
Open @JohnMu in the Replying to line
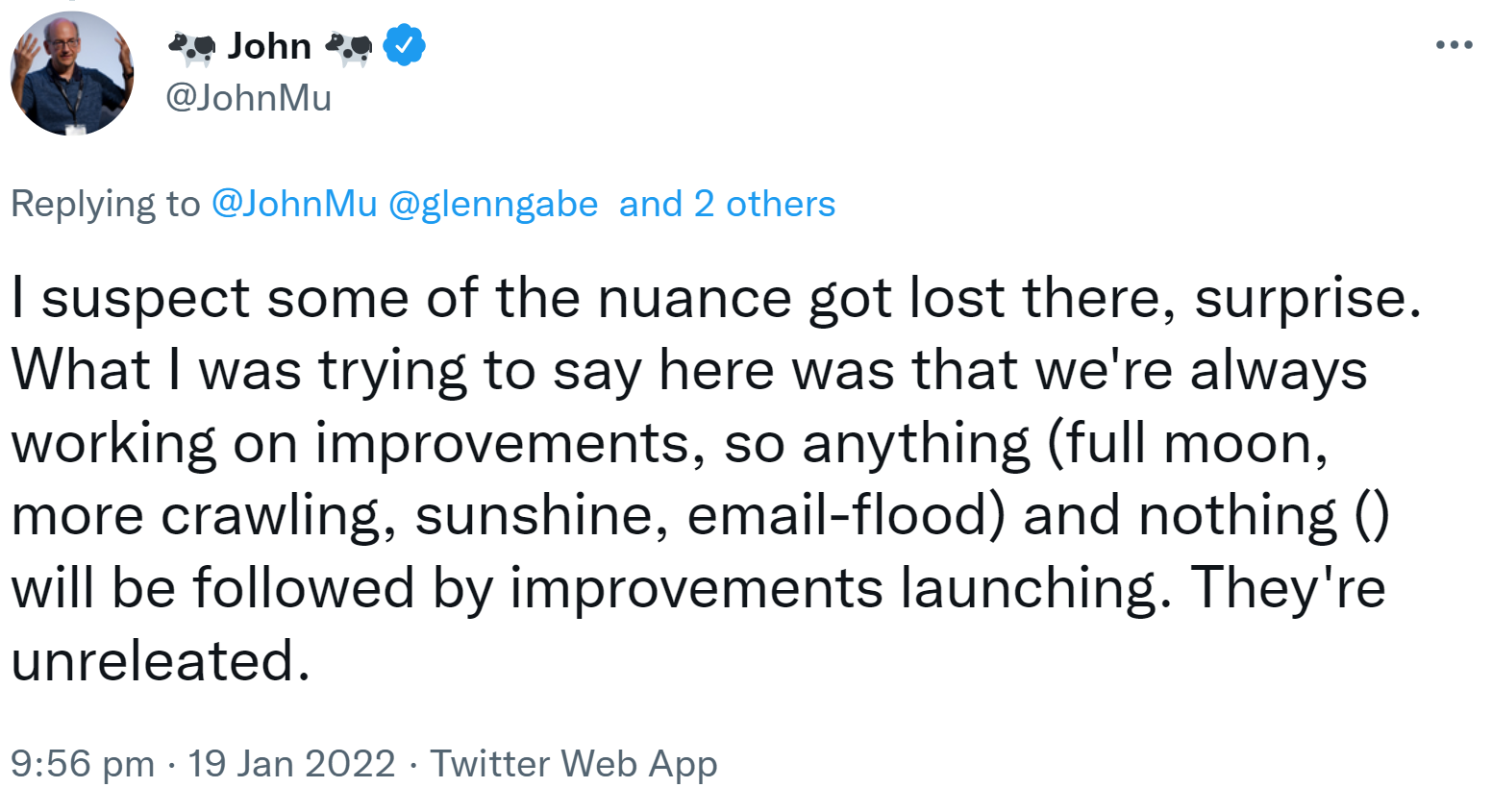click(x=294, y=204)
